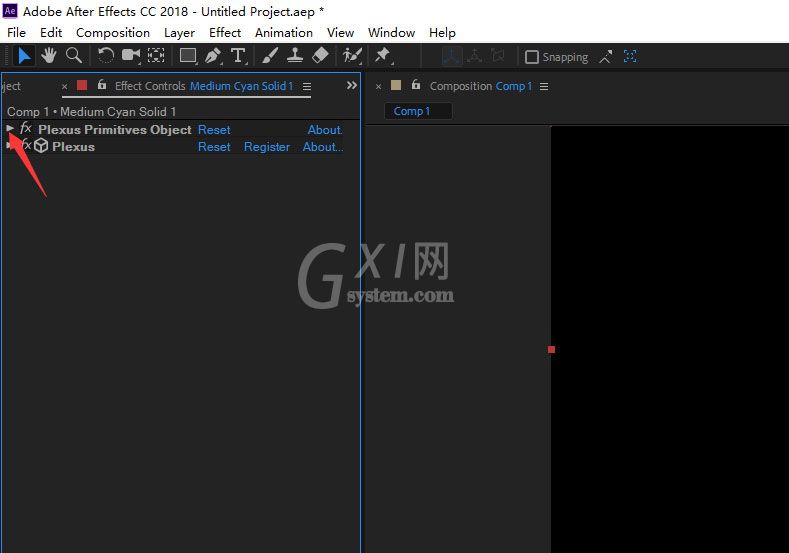The width and height of the screenshot is (789, 553).
Task: Select the Horizontal Type tool
Action: 239,56
